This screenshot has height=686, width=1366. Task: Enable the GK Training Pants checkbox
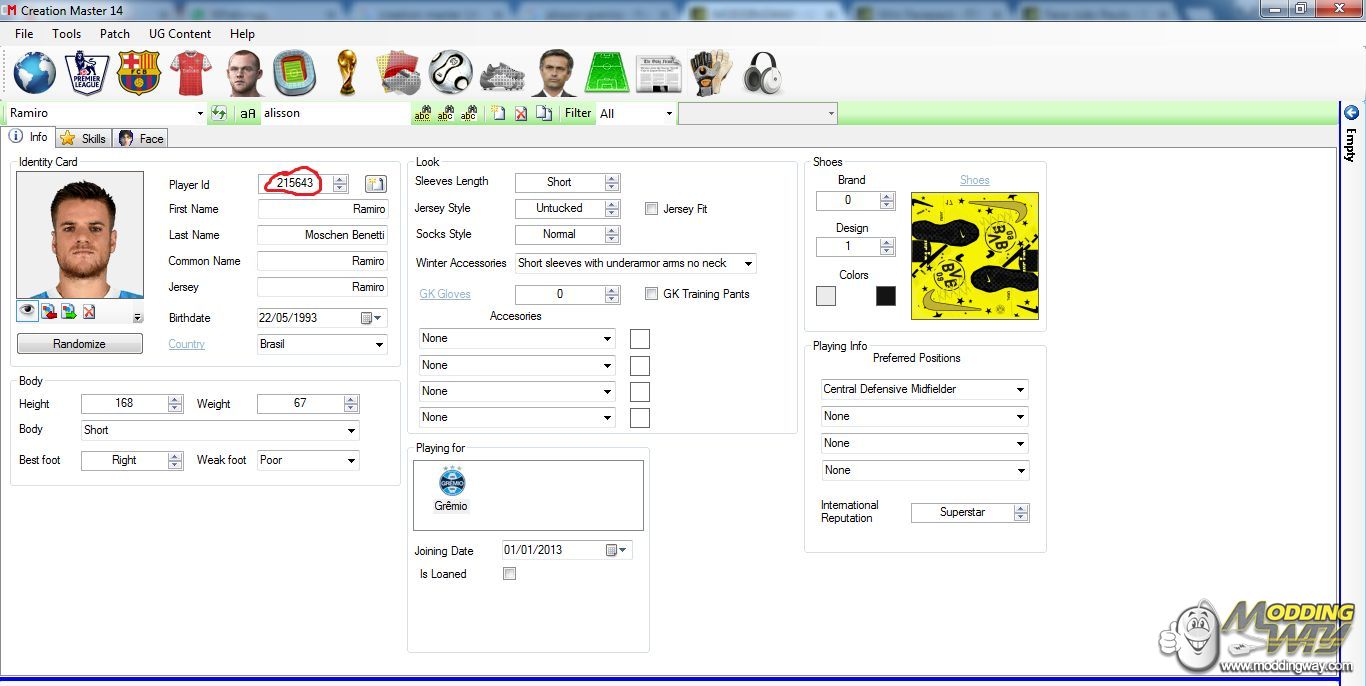[652, 294]
